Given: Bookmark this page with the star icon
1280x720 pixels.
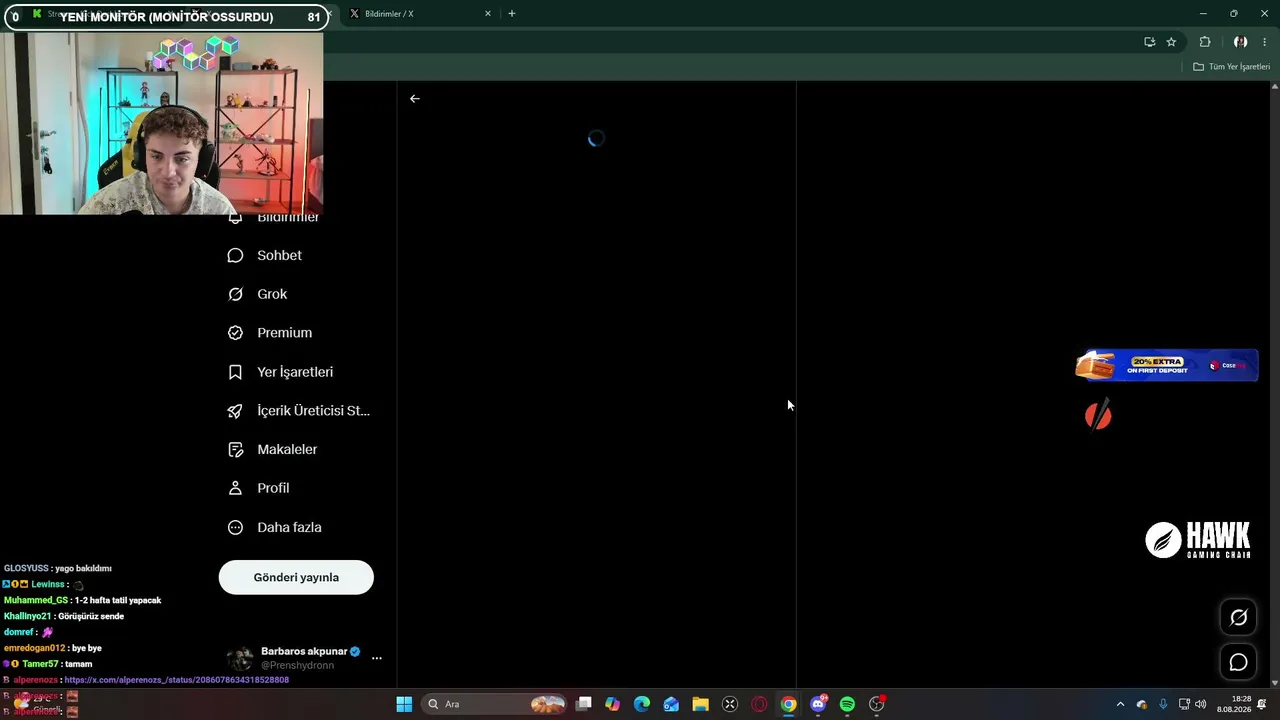Looking at the screenshot, I should tap(1171, 42).
